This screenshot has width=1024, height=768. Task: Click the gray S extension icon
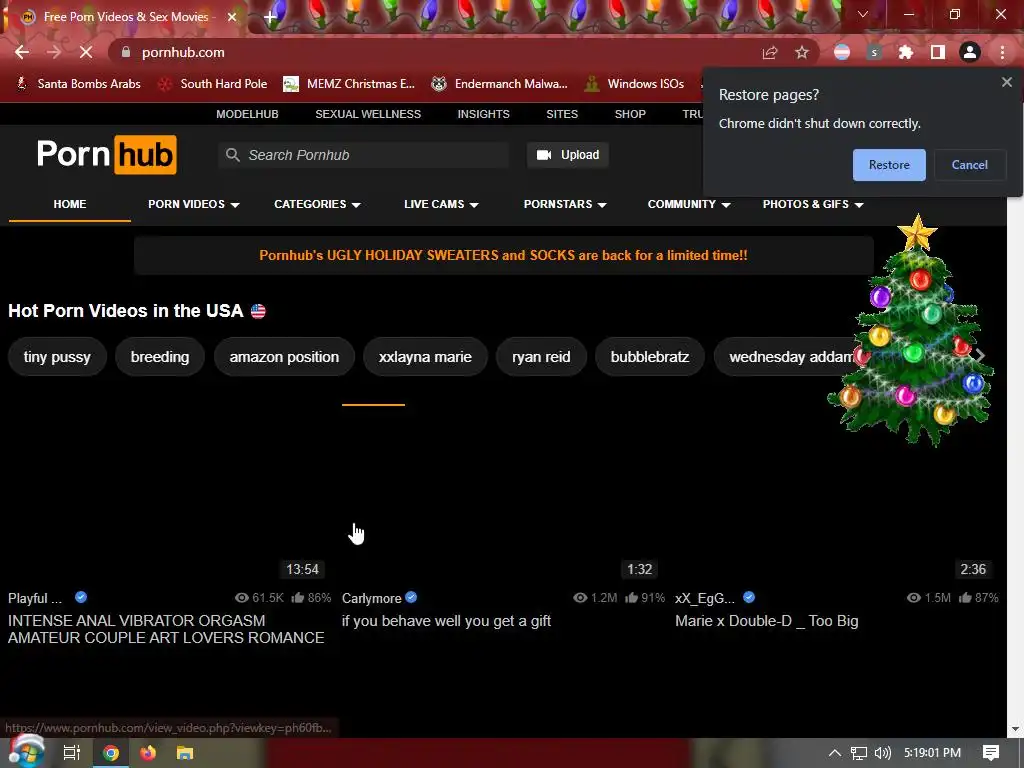[874, 52]
